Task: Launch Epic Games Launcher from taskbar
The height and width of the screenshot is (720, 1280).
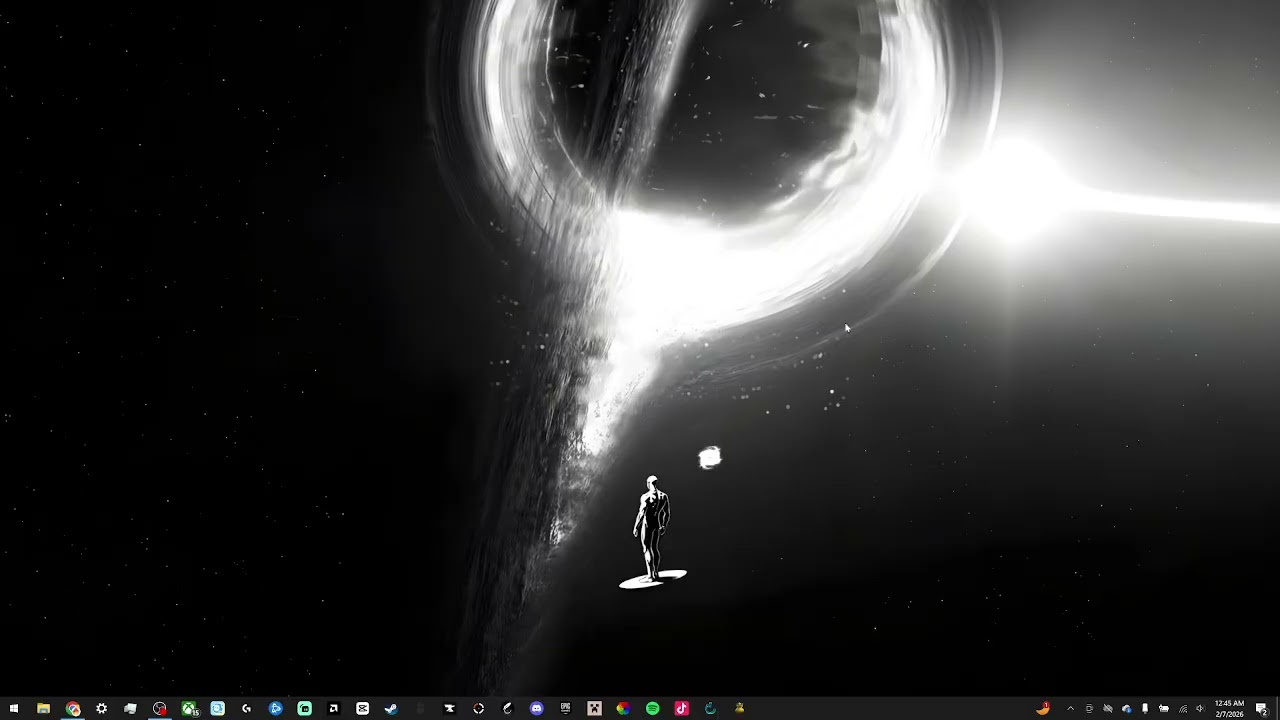Action: point(565,708)
